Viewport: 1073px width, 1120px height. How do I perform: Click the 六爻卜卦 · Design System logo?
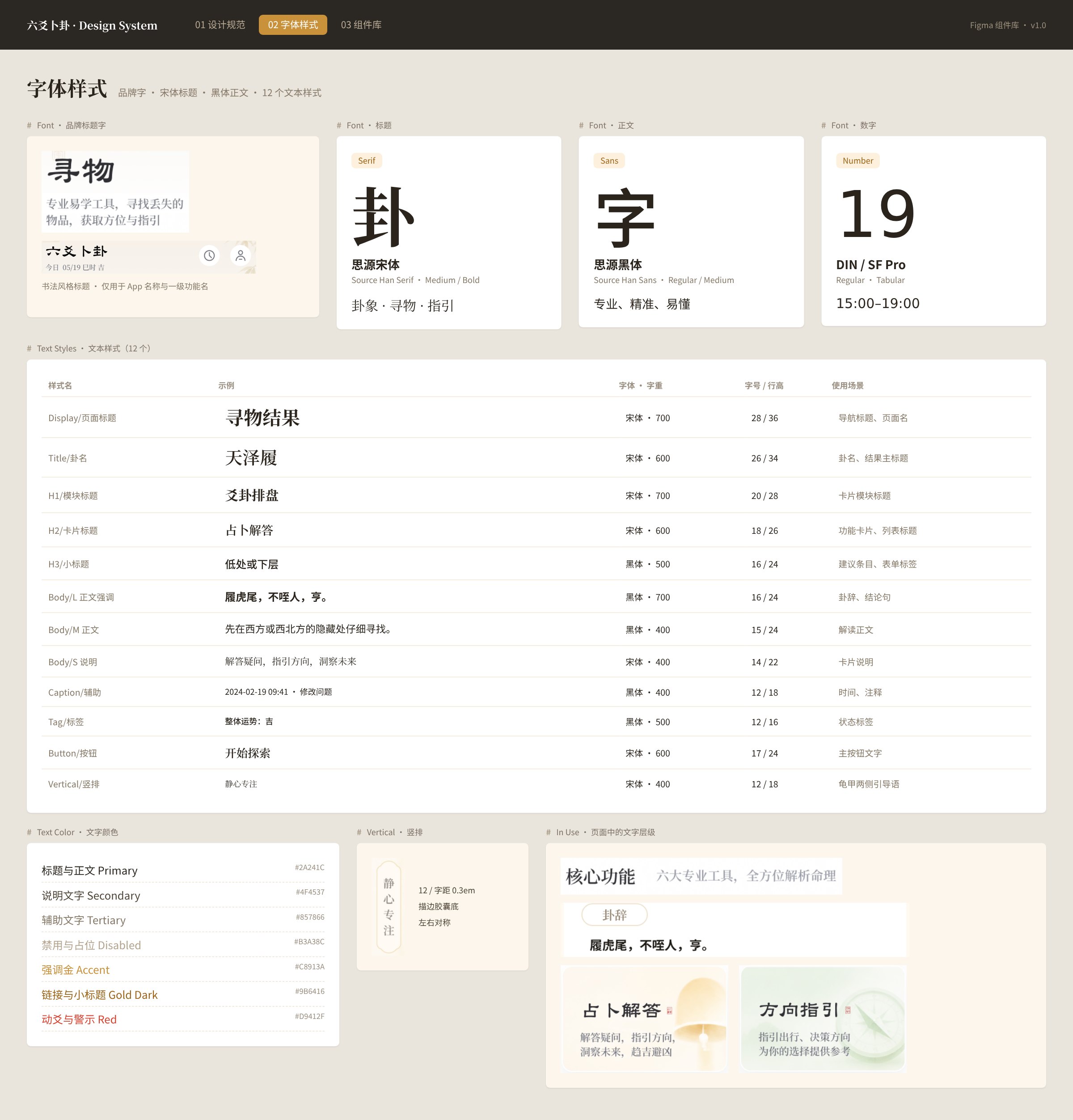92,25
